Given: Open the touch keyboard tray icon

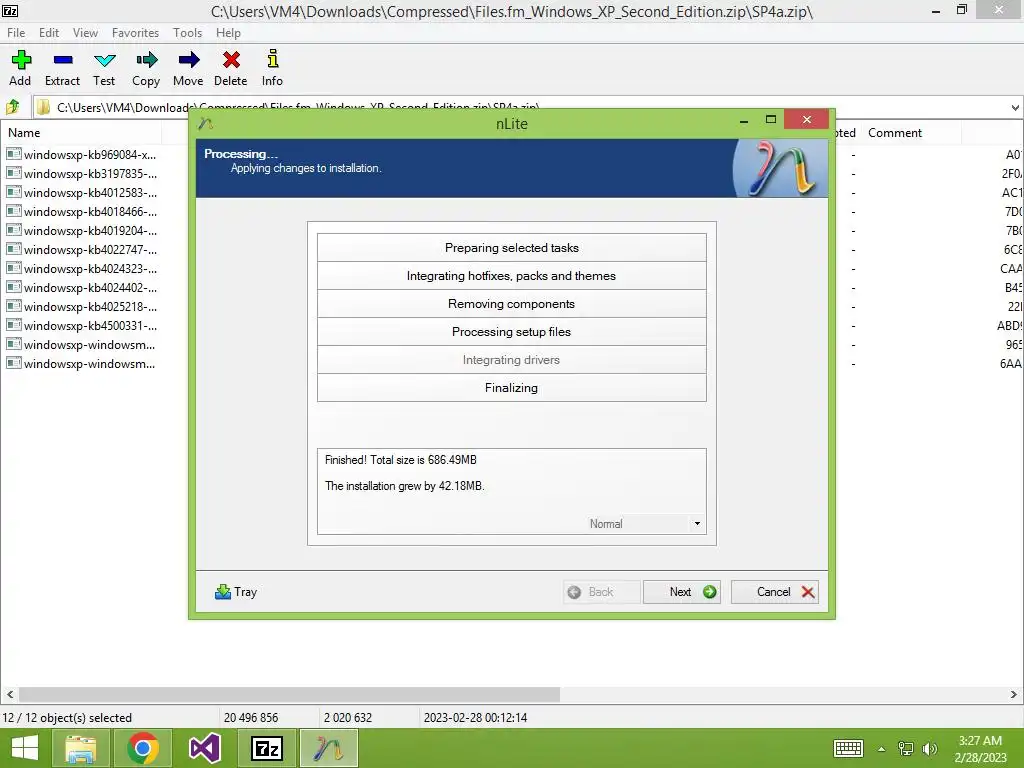Looking at the screenshot, I should 848,748.
